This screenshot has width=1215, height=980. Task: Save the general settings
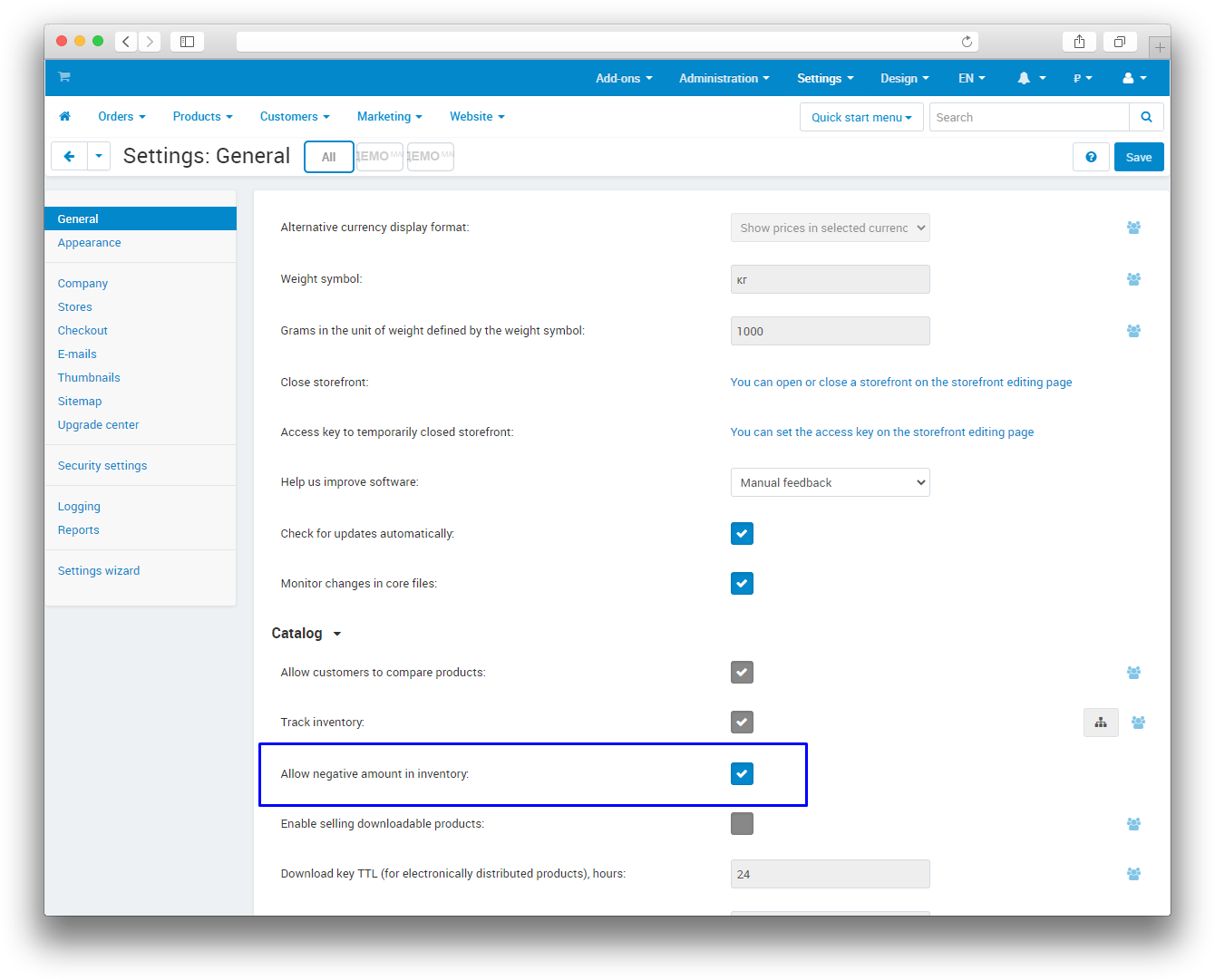click(x=1138, y=157)
